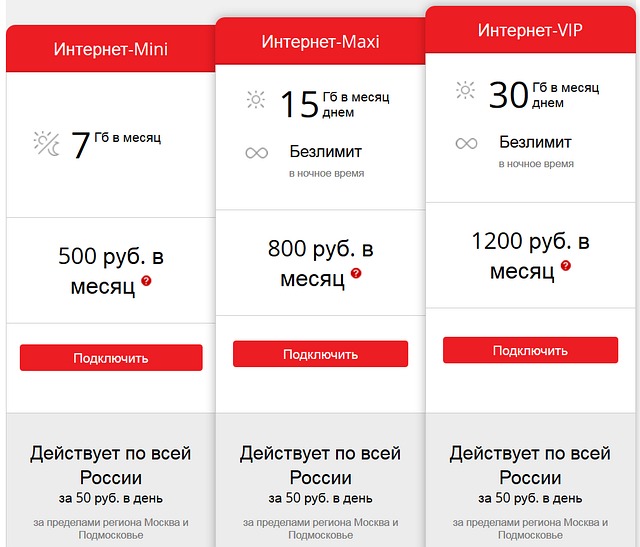This screenshot has height=547, width=640.
Task: Select the Интернет-VIP plan header
Action: click(x=530, y=30)
